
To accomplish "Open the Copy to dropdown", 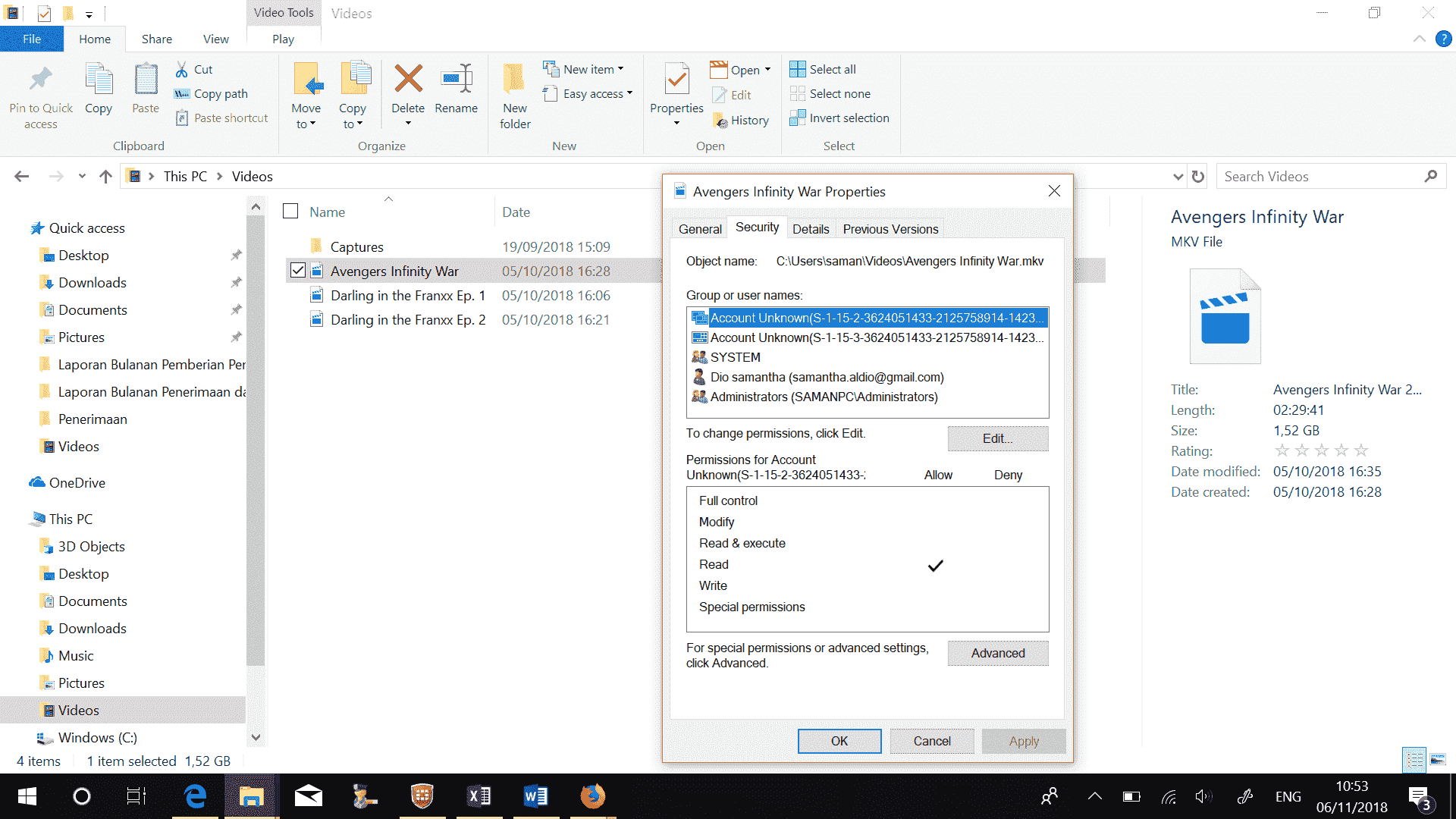I will [353, 96].
